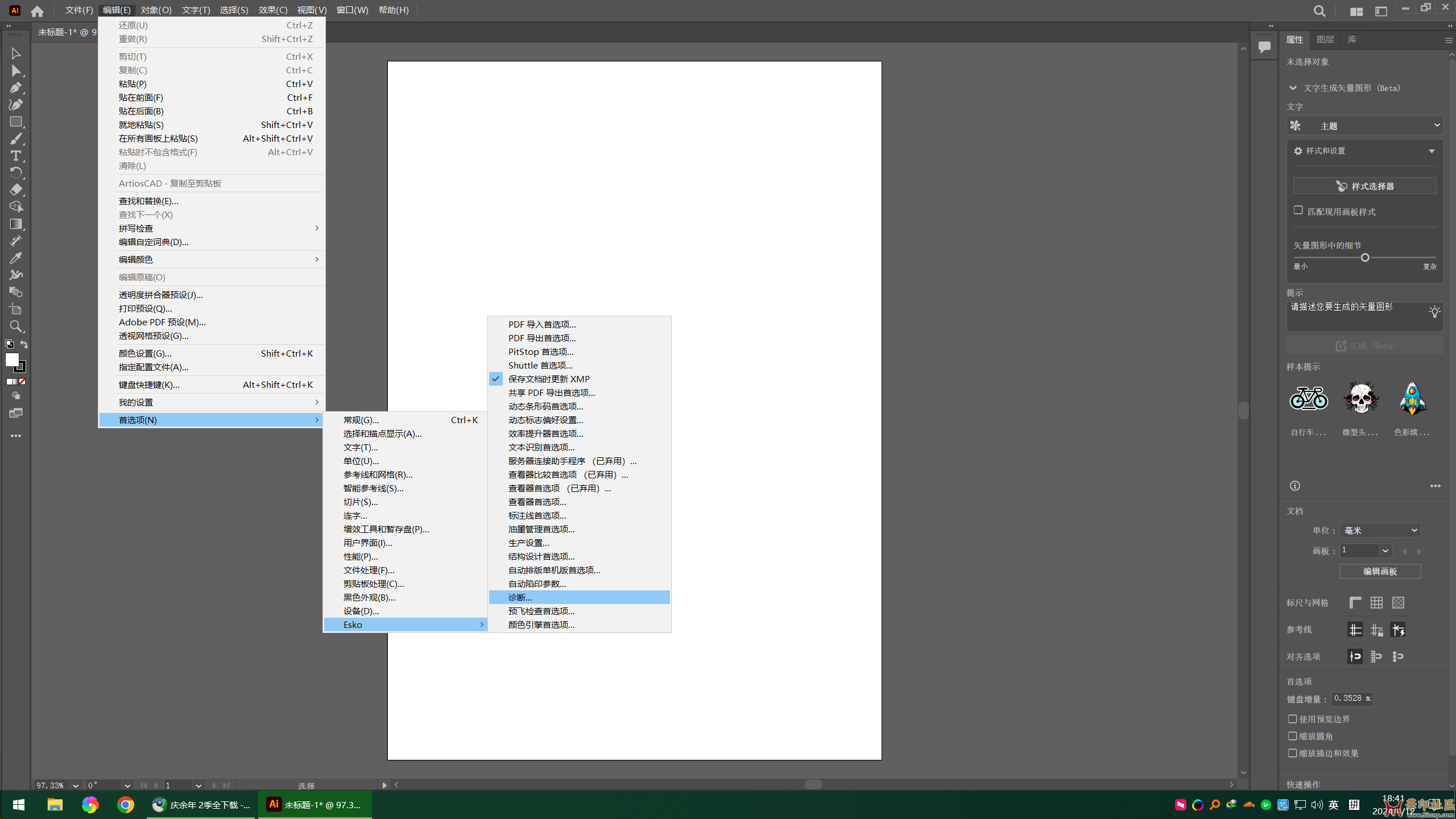The image size is (1456, 819).
Task: Click the prompt suggestion lightbulb icon
Action: [1434, 312]
